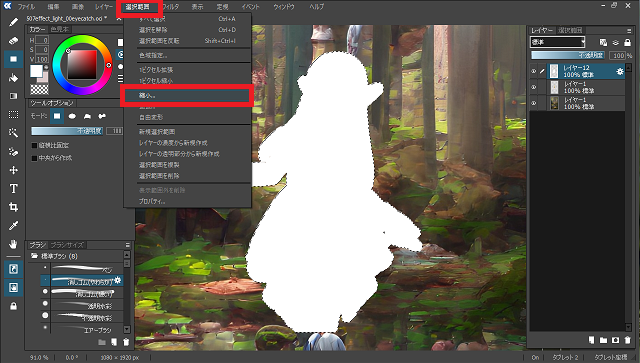Open レイヤー12 settings gear
The width and height of the screenshot is (640, 363).
[620, 72]
